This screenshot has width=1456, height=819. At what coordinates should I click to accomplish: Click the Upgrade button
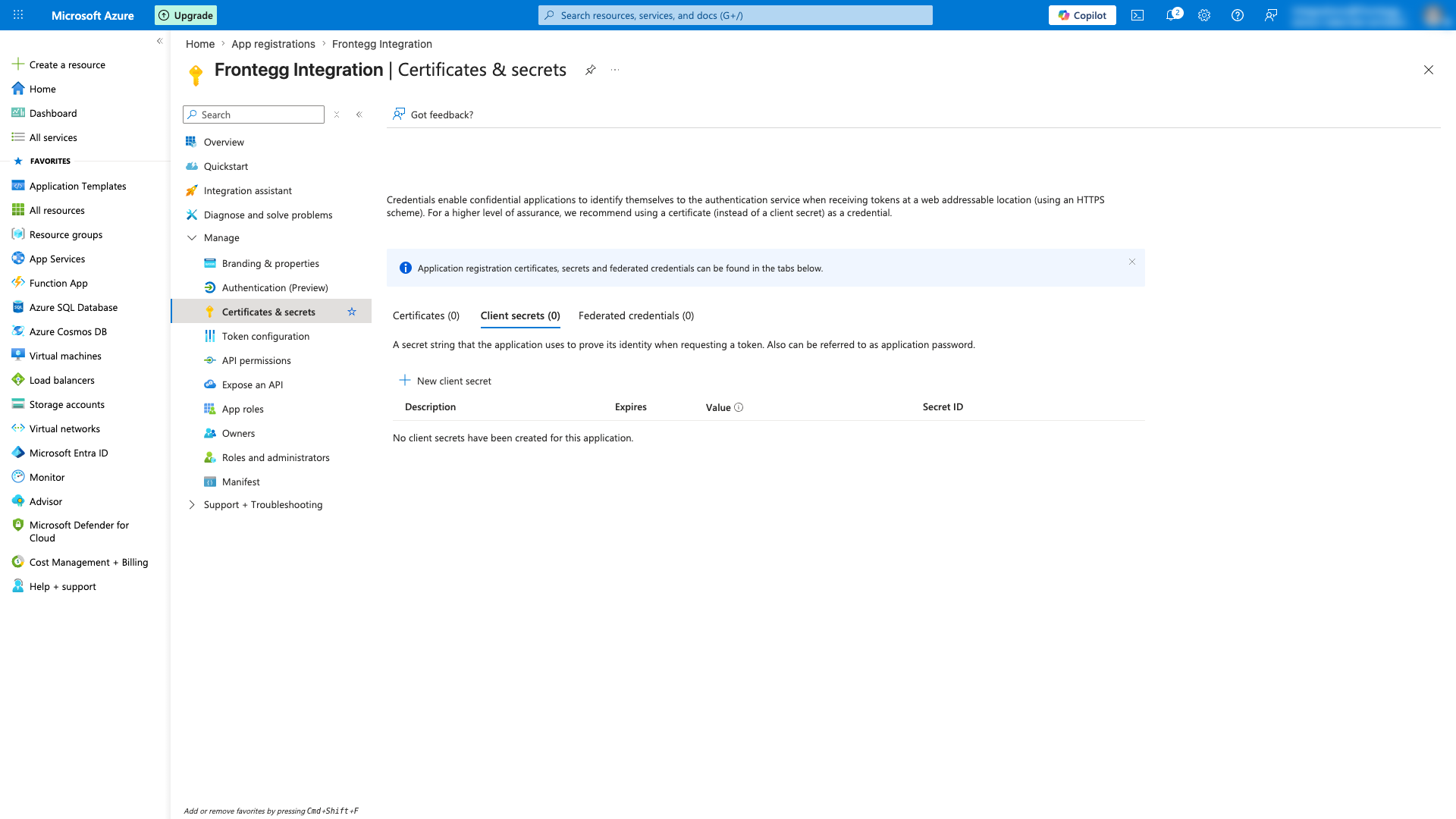(x=186, y=15)
